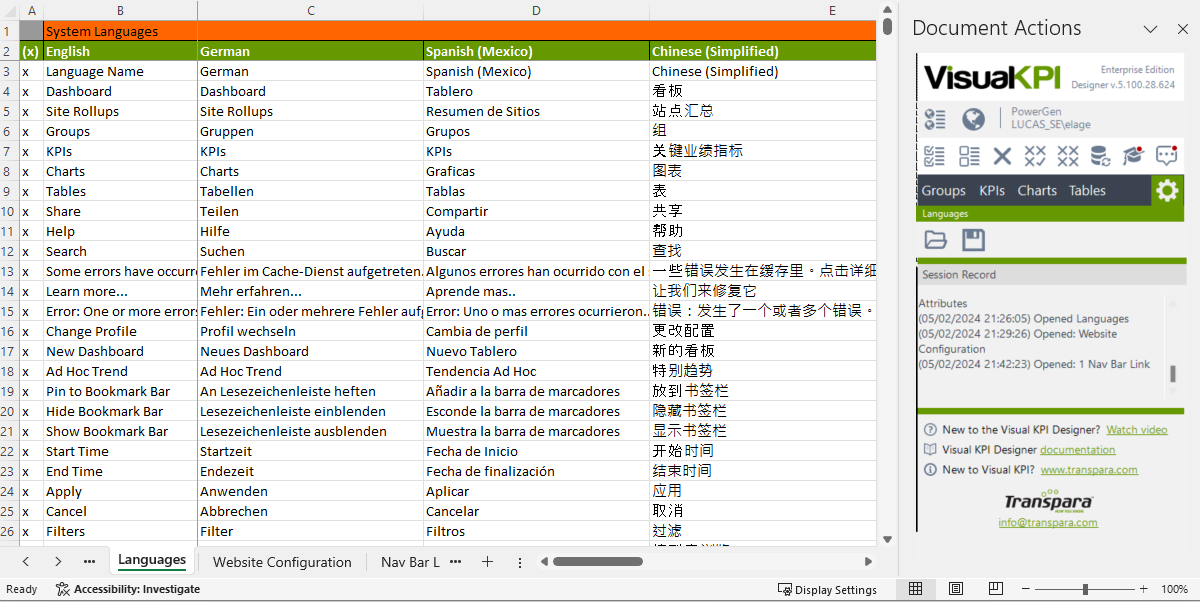
Task: Open the graduation cap training icon
Action: (x=1132, y=156)
